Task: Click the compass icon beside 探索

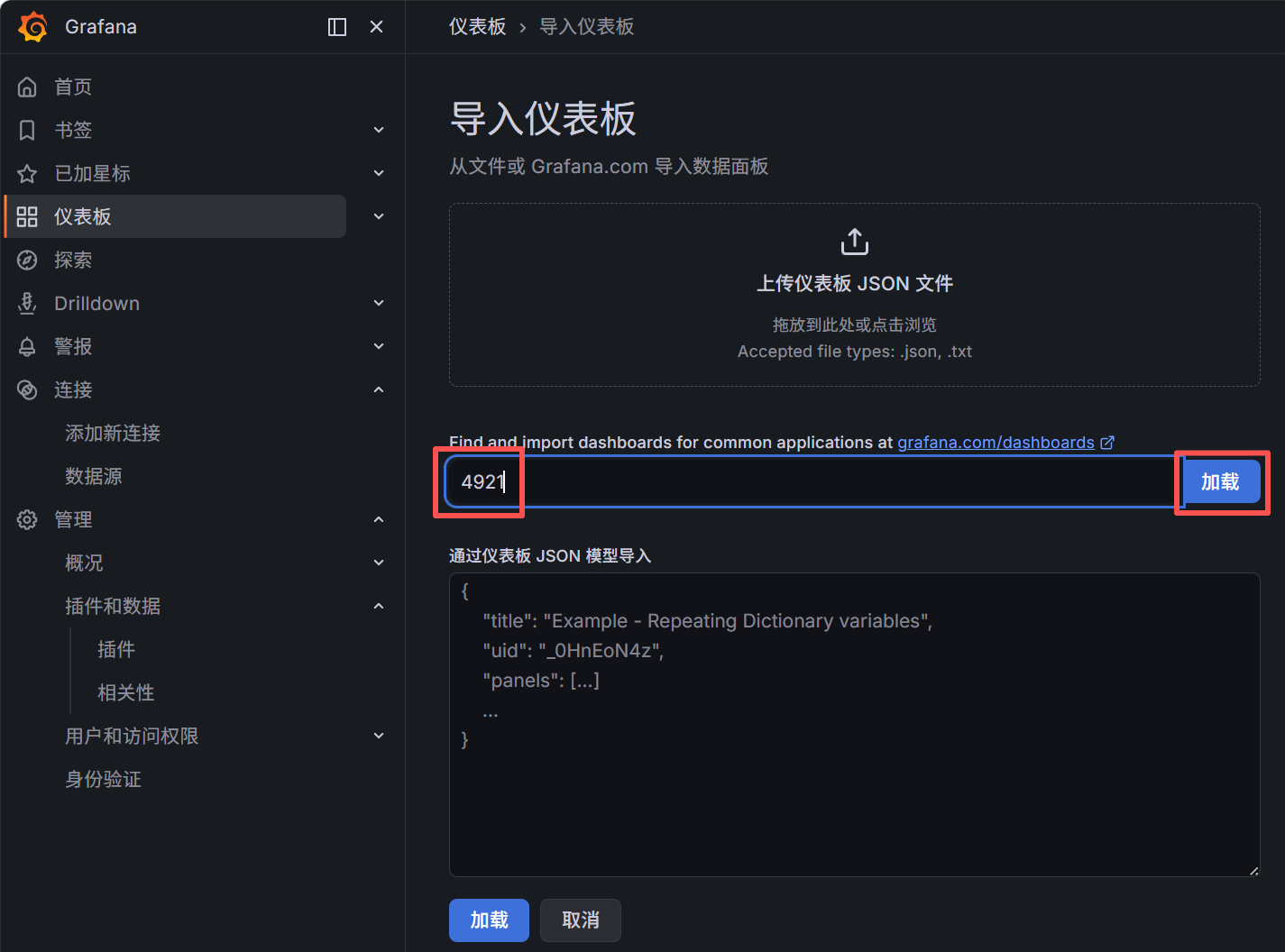Action: (27, 260)
